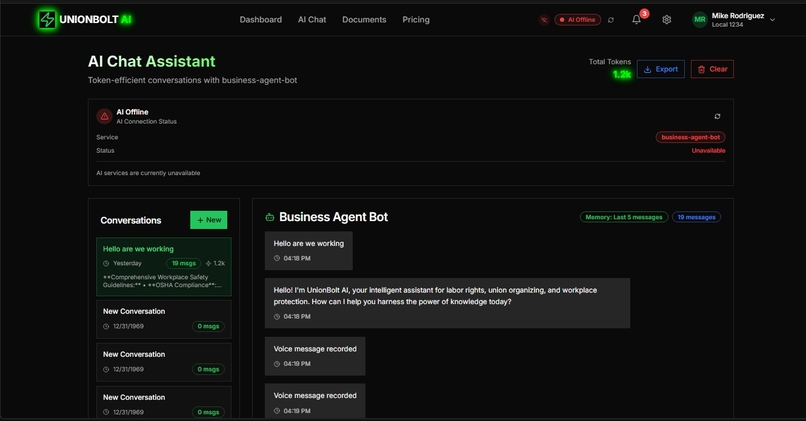The width and height of the screenshot is (806, 421).
Task: Click the red AI Offline warning triangle icon
Action: [104, 116]
